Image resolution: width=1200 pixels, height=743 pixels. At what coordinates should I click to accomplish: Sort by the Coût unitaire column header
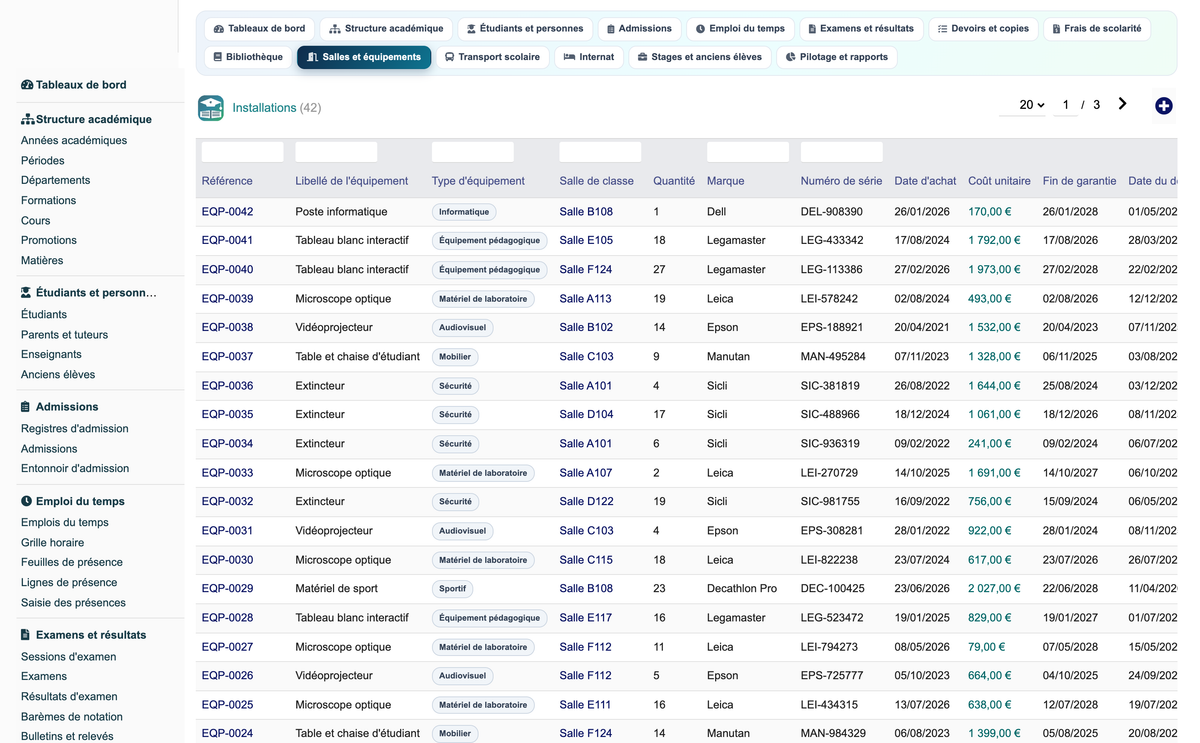[x=999, y=182]
